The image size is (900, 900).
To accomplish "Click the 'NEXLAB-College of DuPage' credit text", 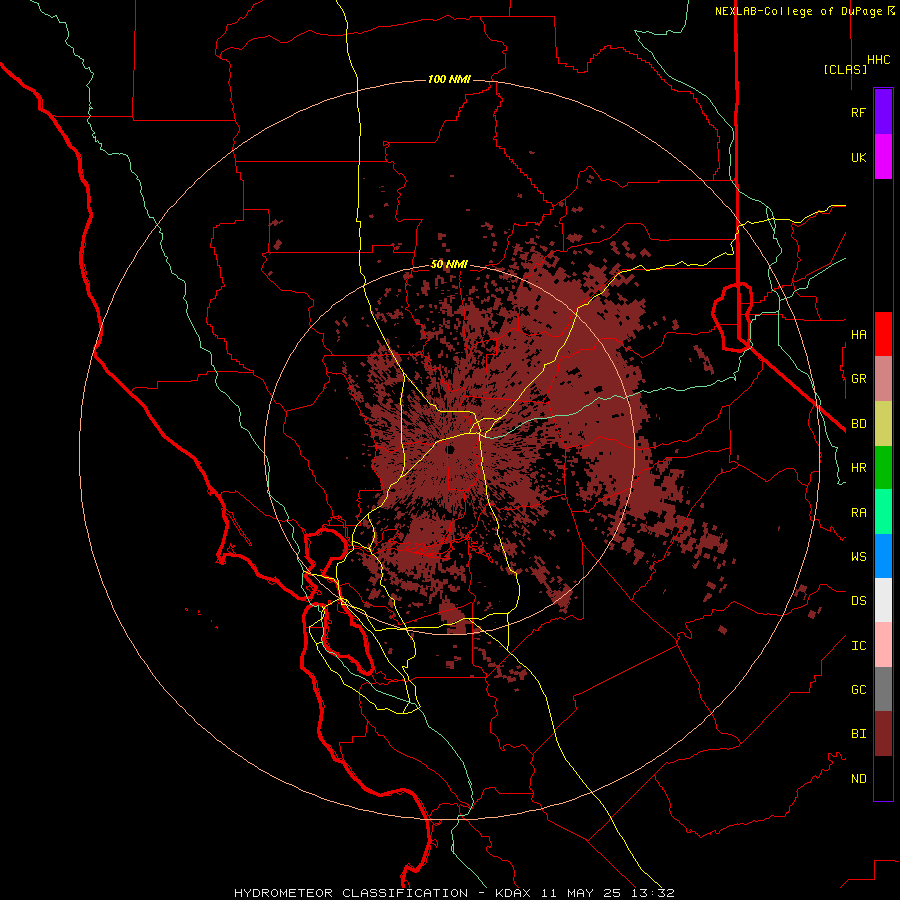I will (x=800, y=11).
